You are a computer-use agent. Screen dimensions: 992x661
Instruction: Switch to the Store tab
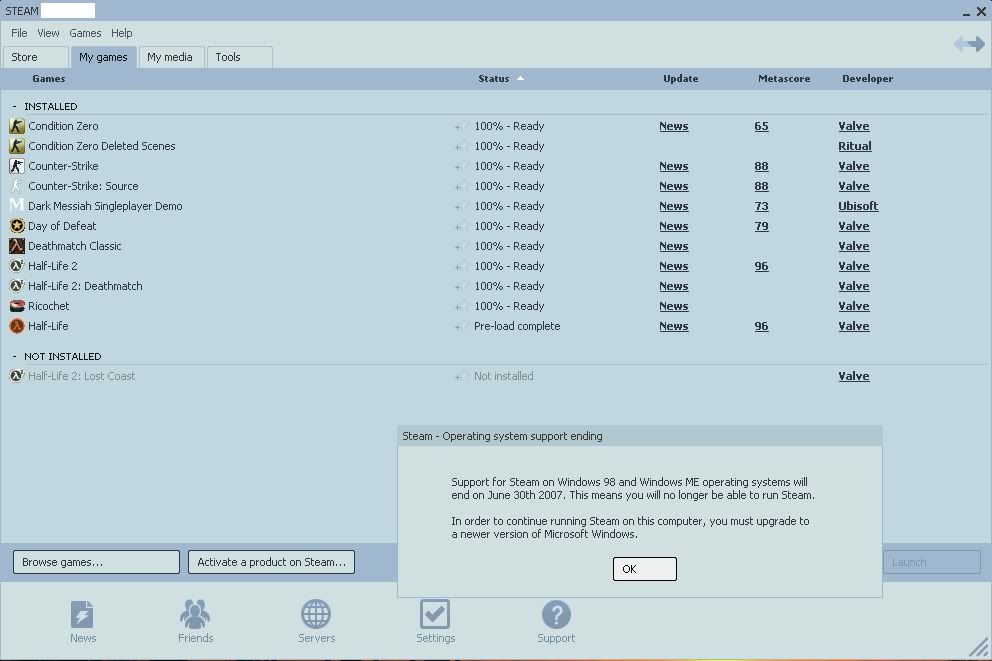tap(35, 57)
